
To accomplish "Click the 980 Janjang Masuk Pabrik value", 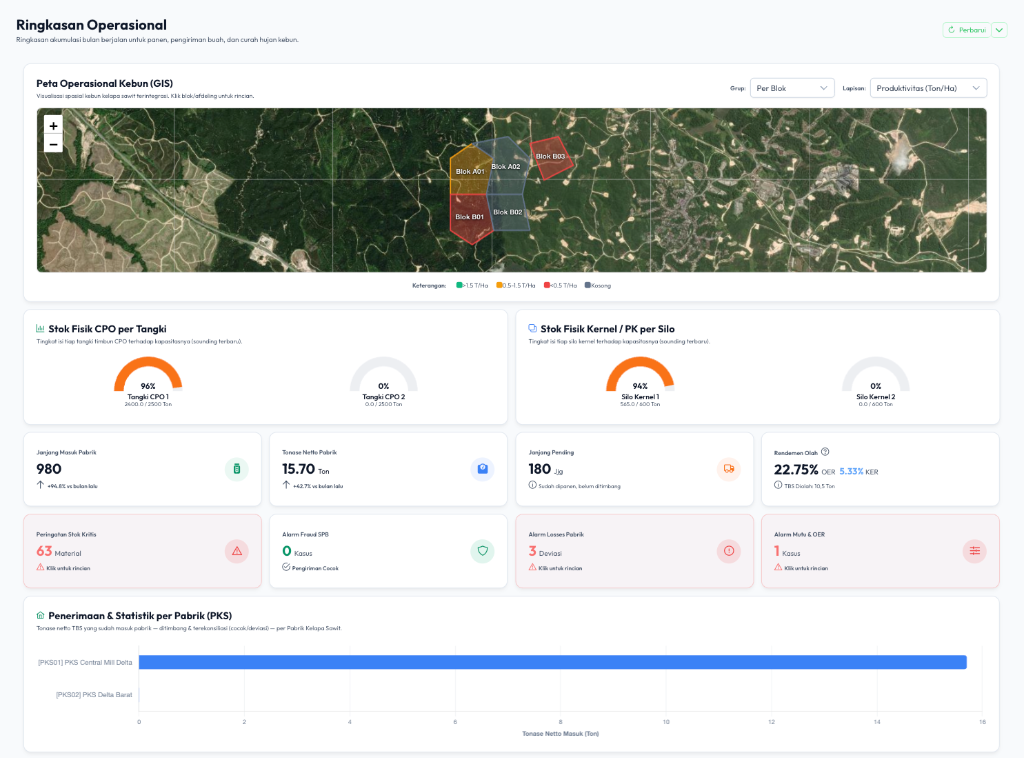I will 49,469.
